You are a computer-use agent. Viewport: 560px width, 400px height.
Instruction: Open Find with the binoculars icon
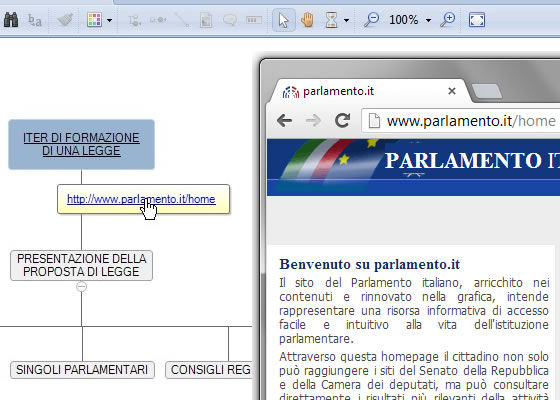(11, 20)
